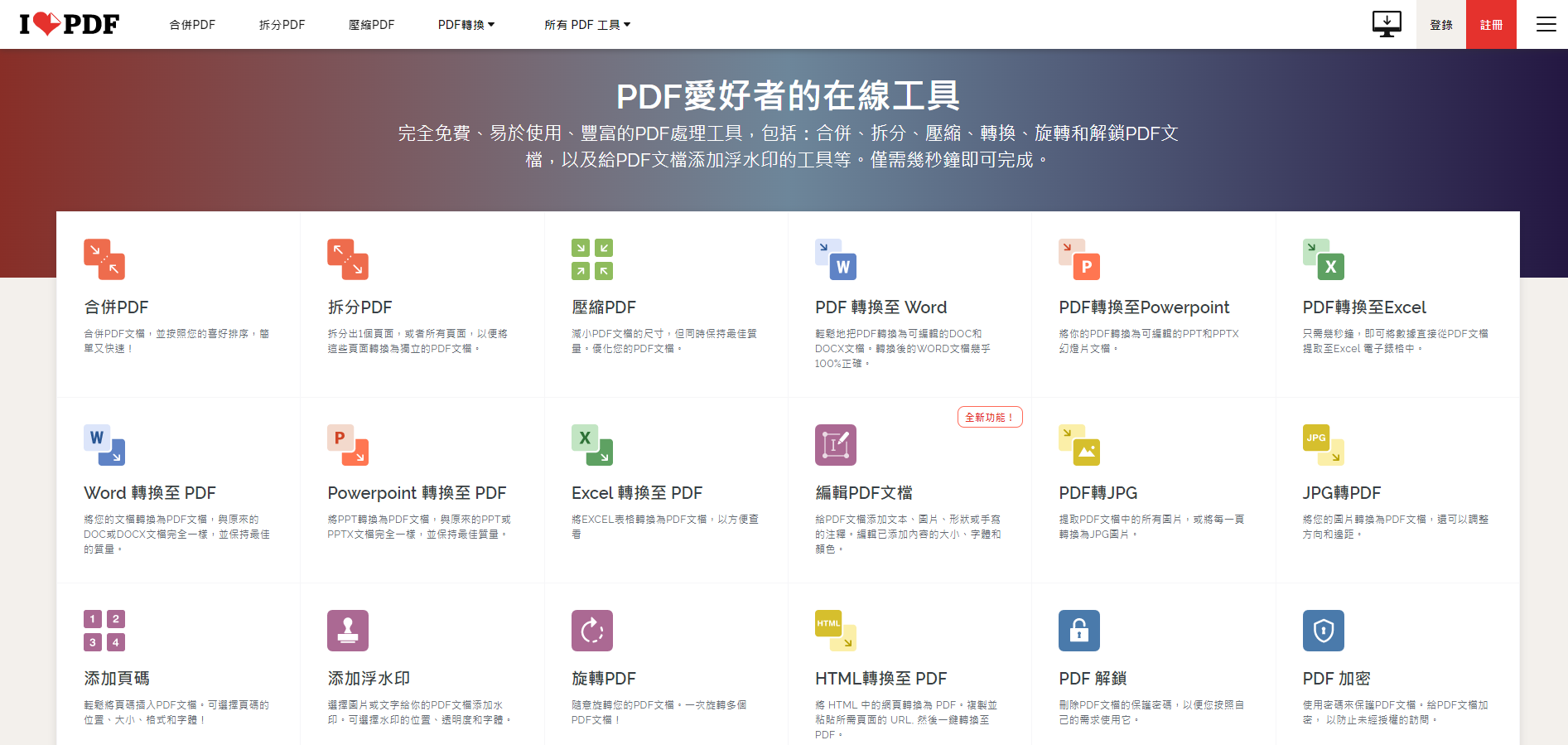
Task: Open the 添加浮水印 stamp icon
Action: [348, 631]
